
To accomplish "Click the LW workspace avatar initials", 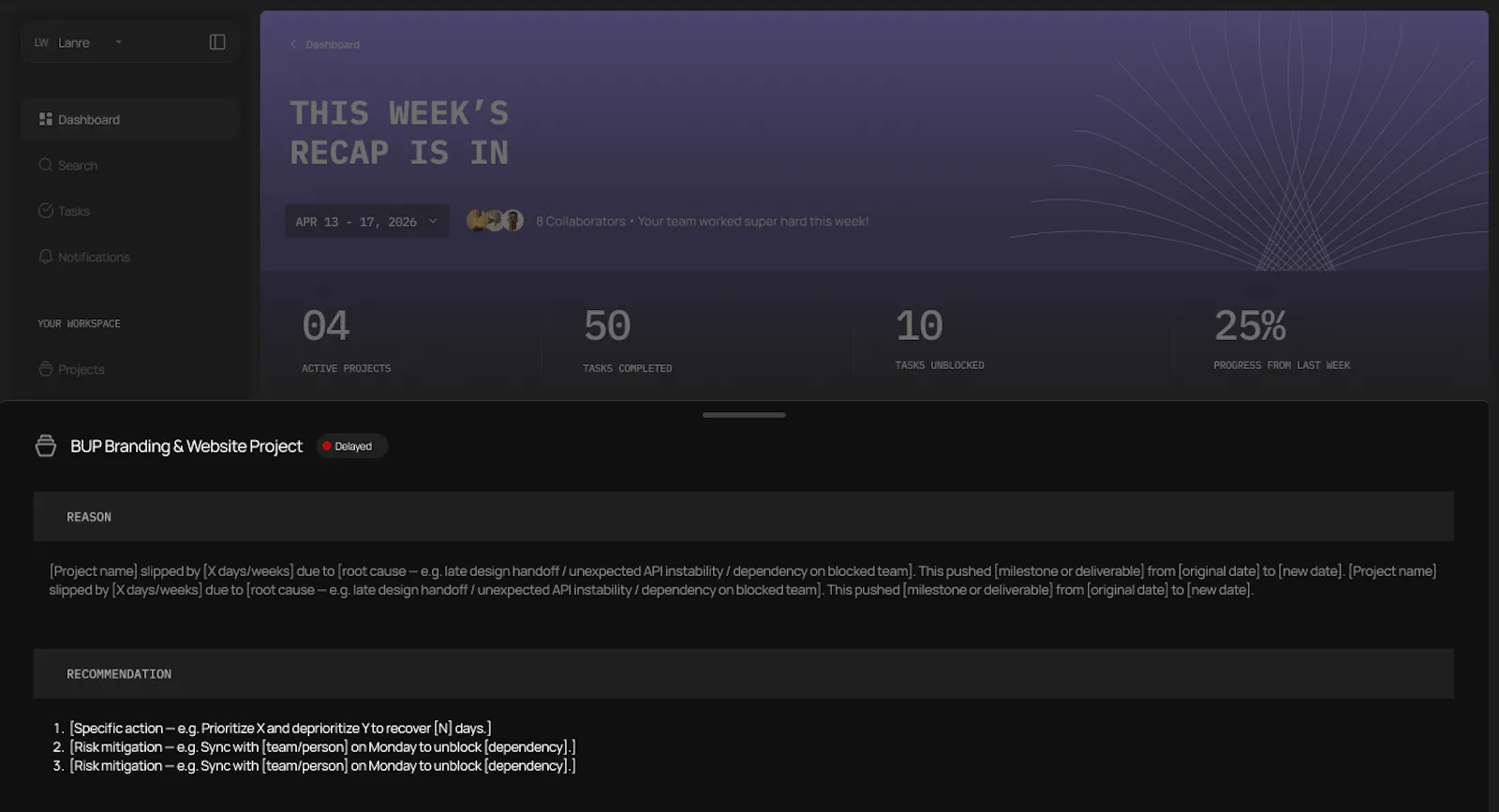I will (x=41, y=43).
